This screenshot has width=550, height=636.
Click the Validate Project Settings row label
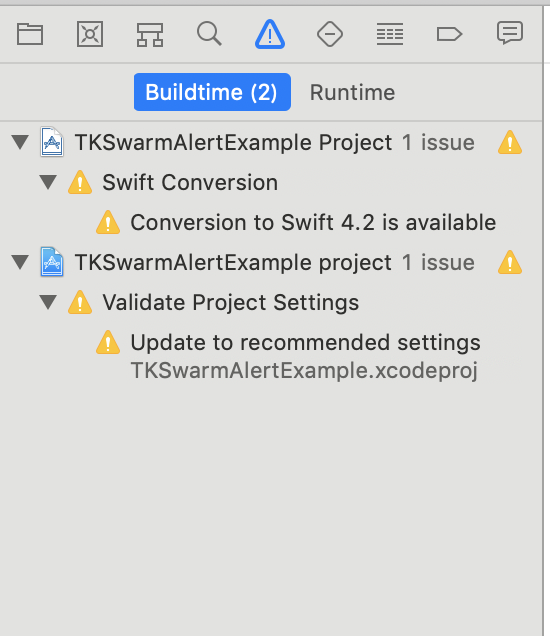230,303
